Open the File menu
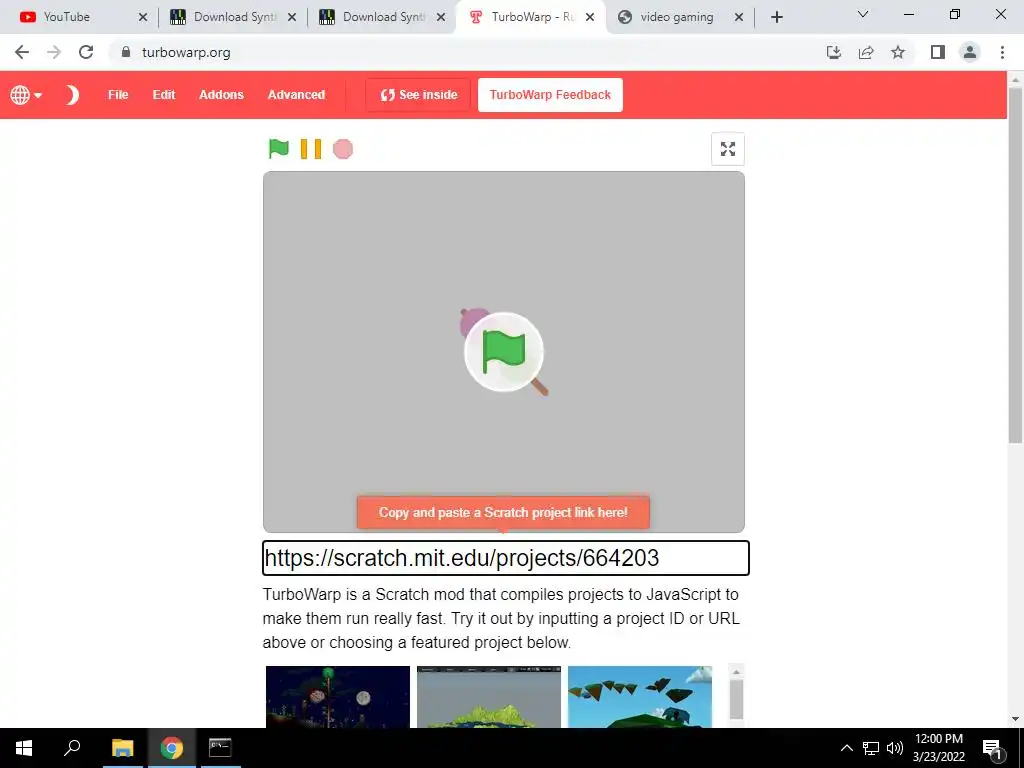Viewport: 1024px width, 768px height. (x=118, y=95)
